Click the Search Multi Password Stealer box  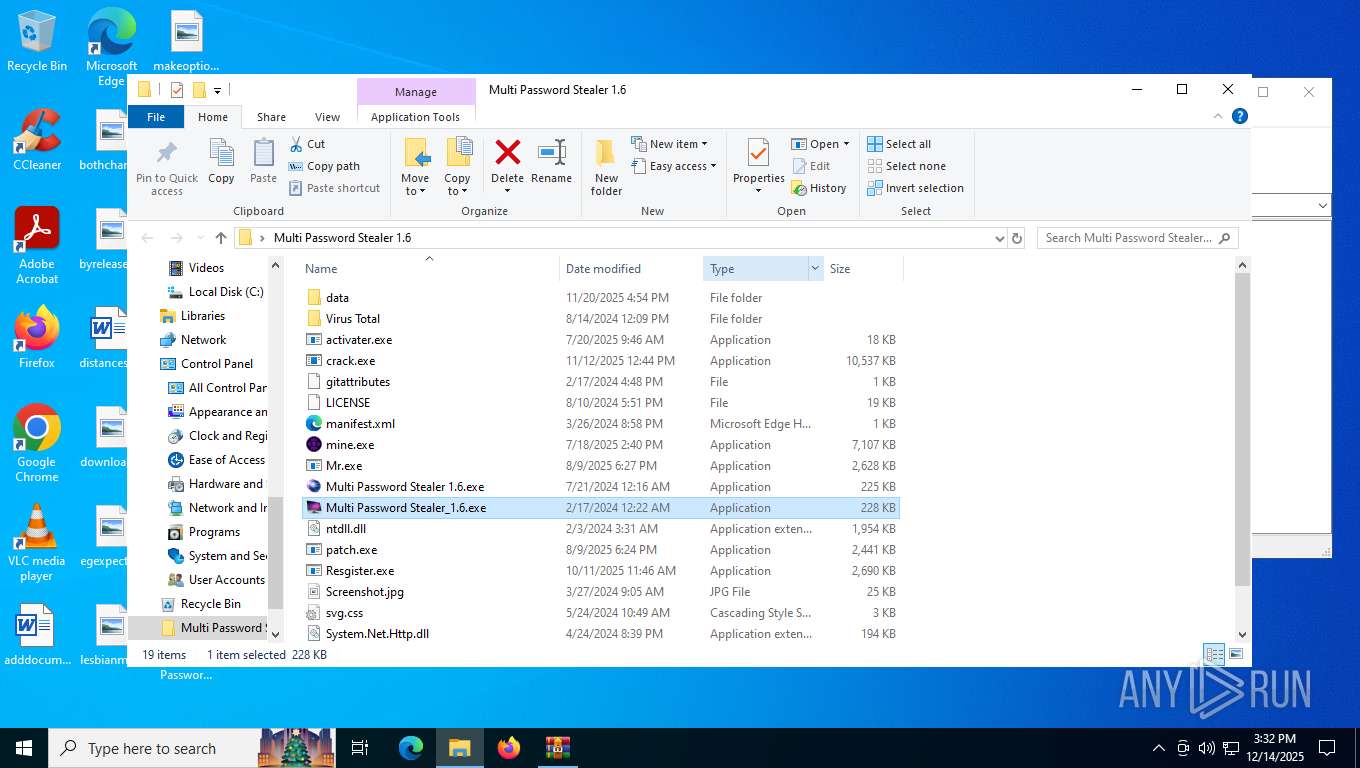click(x=1137, y=238)
